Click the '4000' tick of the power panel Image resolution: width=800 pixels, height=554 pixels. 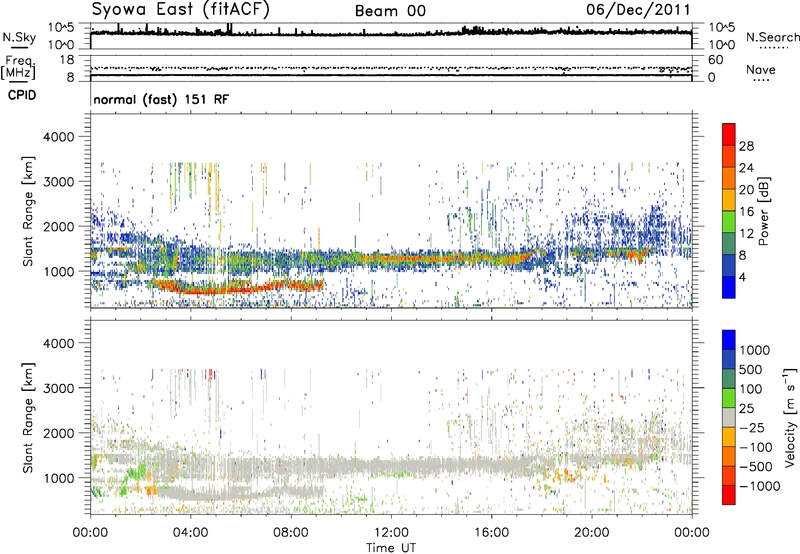tap(58, 137)
